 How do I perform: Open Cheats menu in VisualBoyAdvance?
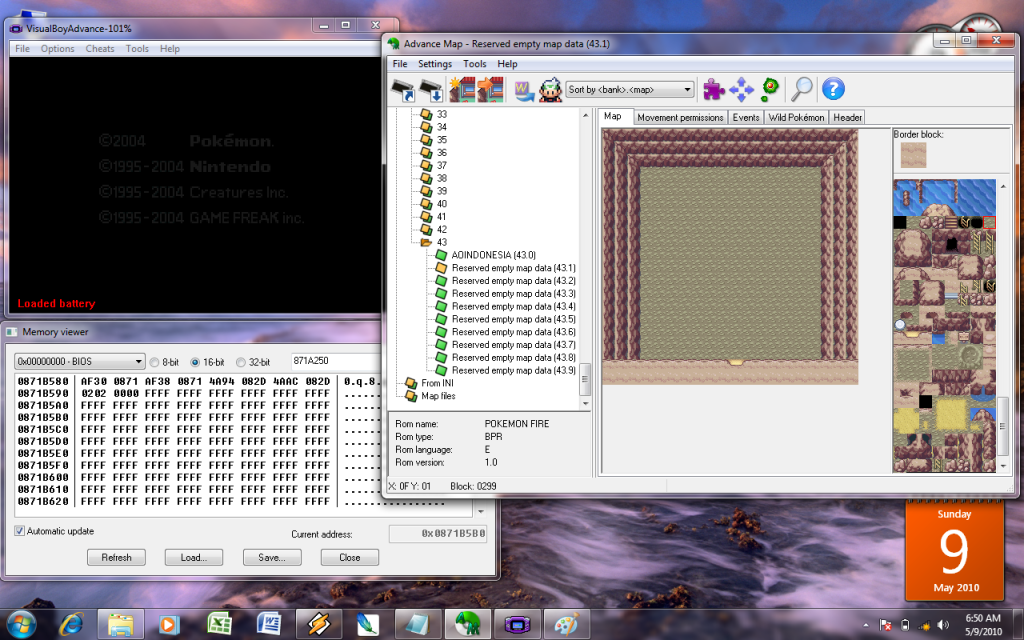pos(99,48)
